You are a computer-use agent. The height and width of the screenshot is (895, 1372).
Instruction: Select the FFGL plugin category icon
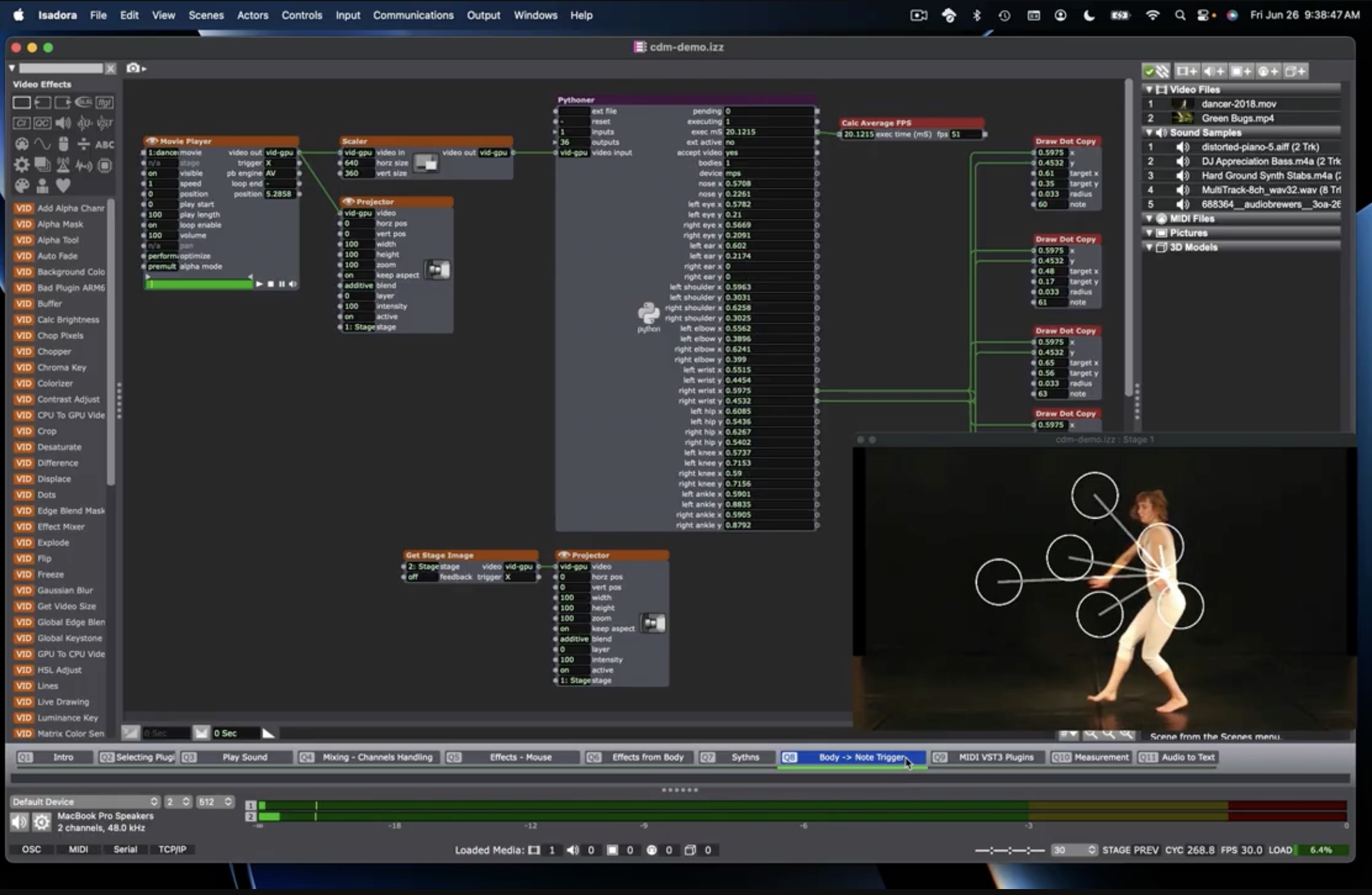(104, 103)
